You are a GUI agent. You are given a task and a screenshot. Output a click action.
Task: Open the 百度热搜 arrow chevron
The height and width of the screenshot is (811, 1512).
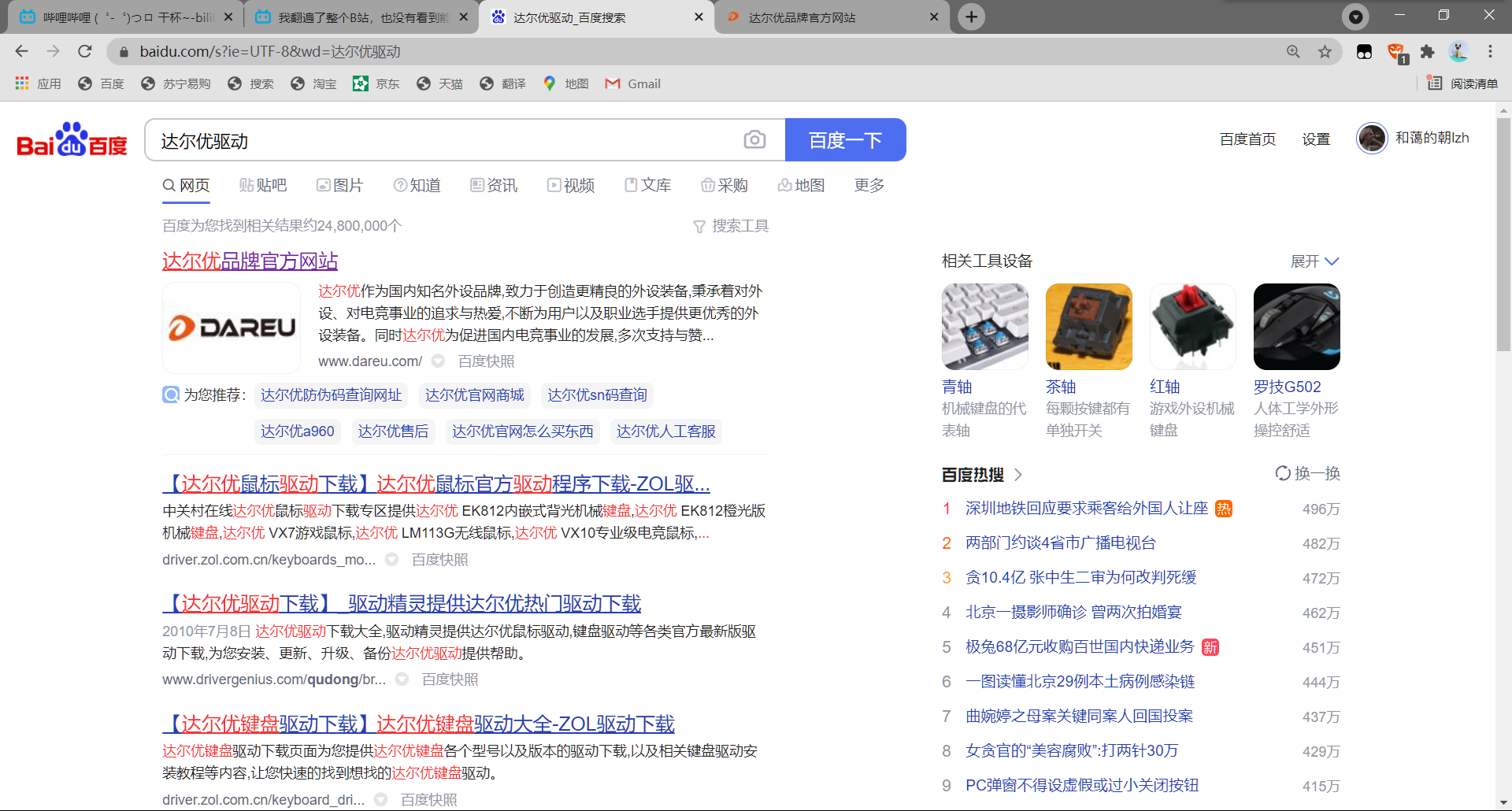tap(1018, 475)
